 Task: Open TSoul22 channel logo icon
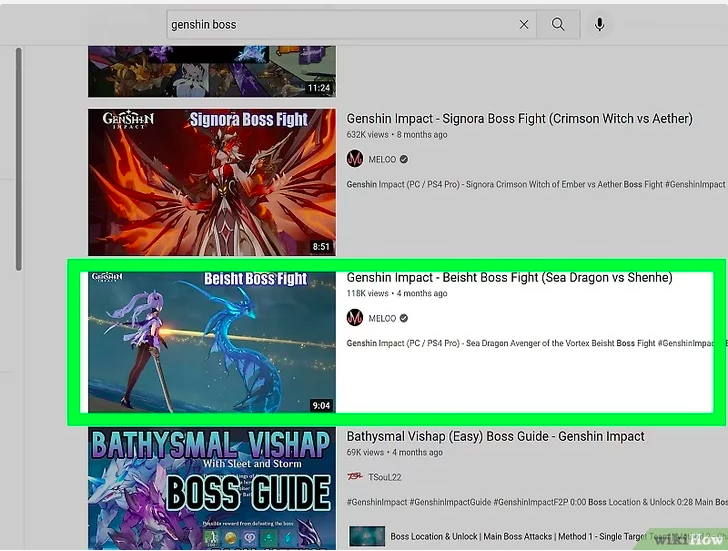click(355, 477)
